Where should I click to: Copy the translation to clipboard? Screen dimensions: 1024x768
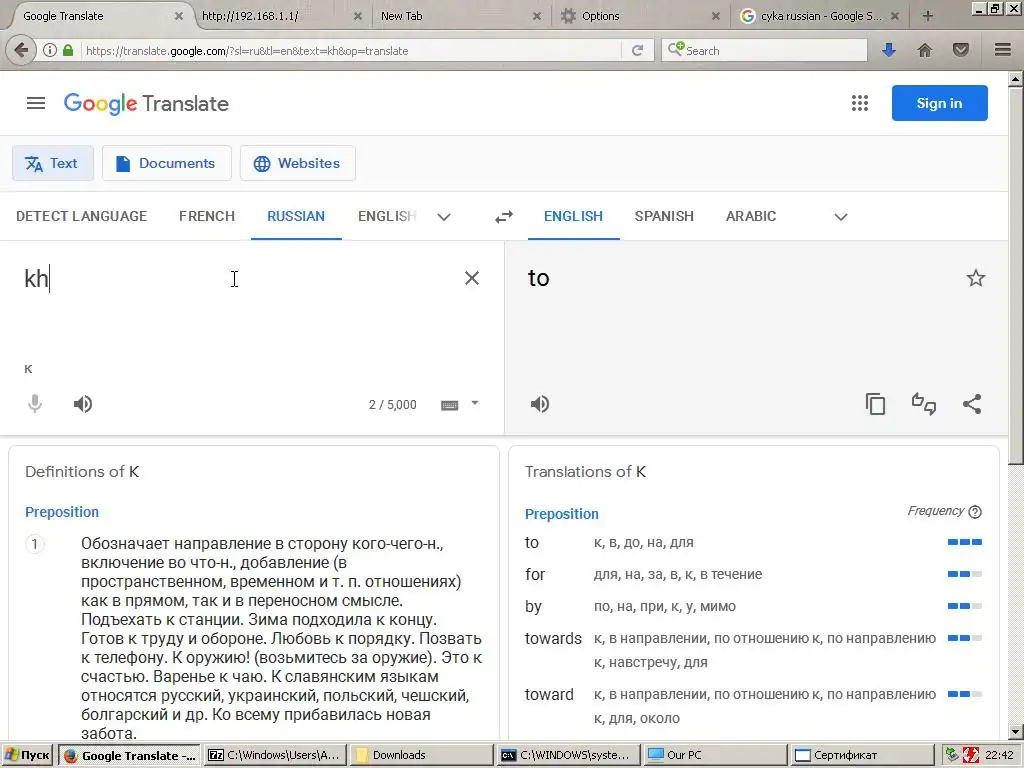coord(875,404)
